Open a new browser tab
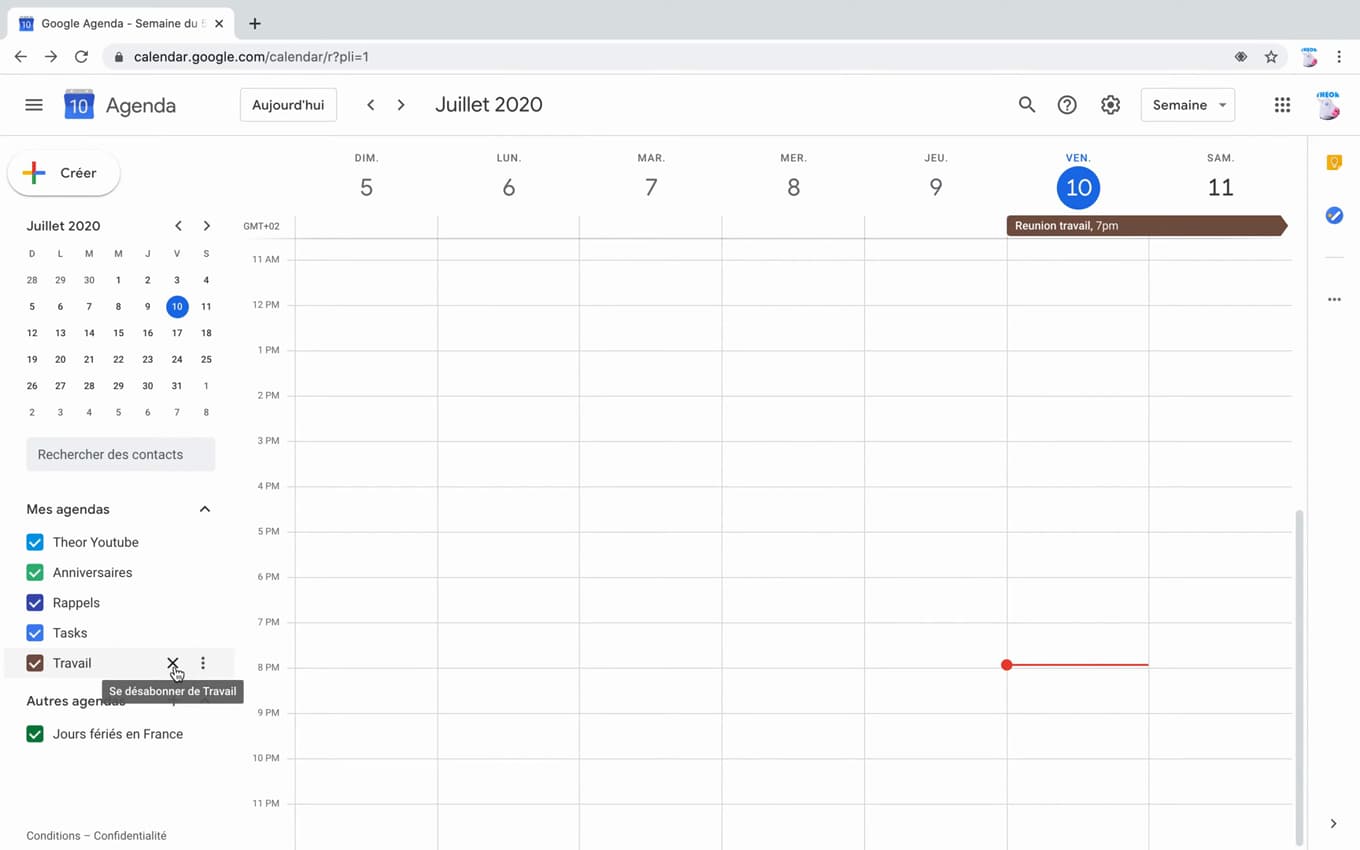 pyautogui.click(x=255, y=23)
